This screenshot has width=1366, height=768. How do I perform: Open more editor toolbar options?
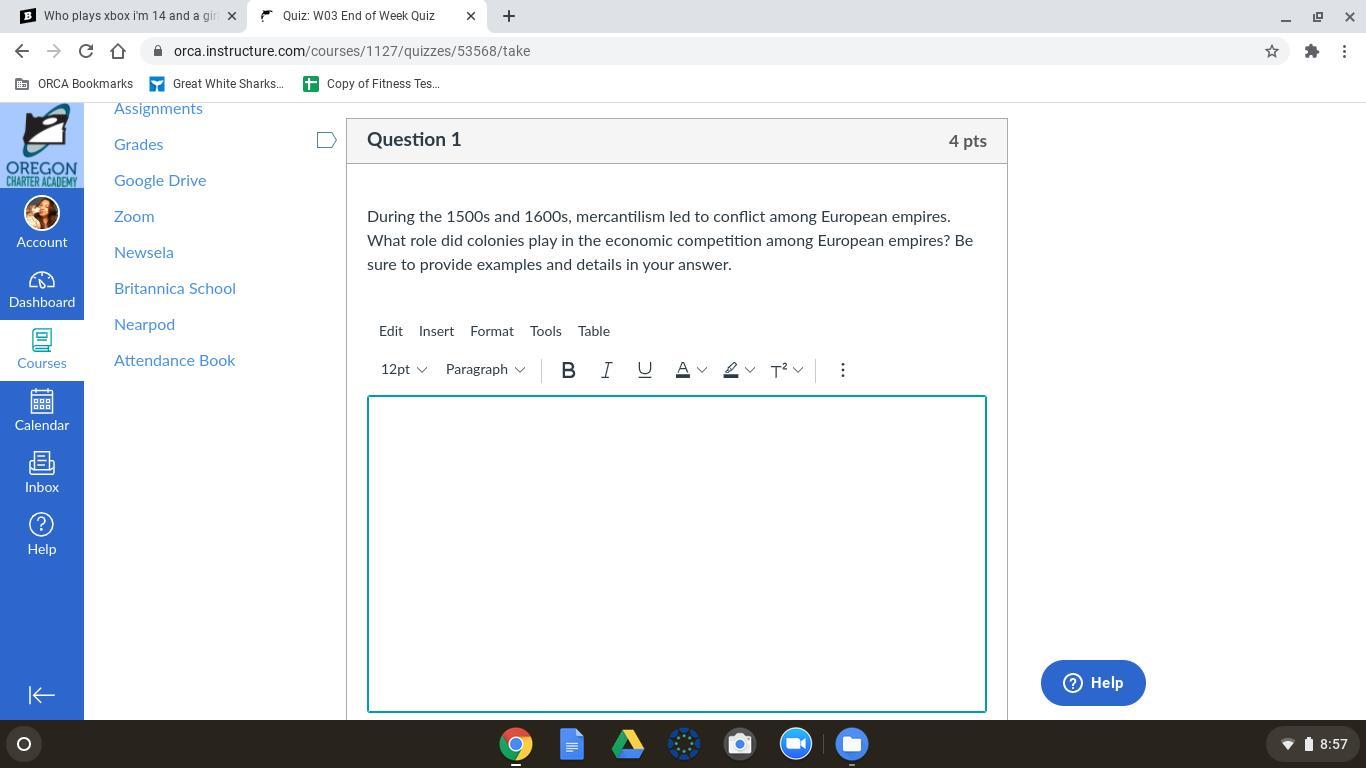tap(843, 370)
